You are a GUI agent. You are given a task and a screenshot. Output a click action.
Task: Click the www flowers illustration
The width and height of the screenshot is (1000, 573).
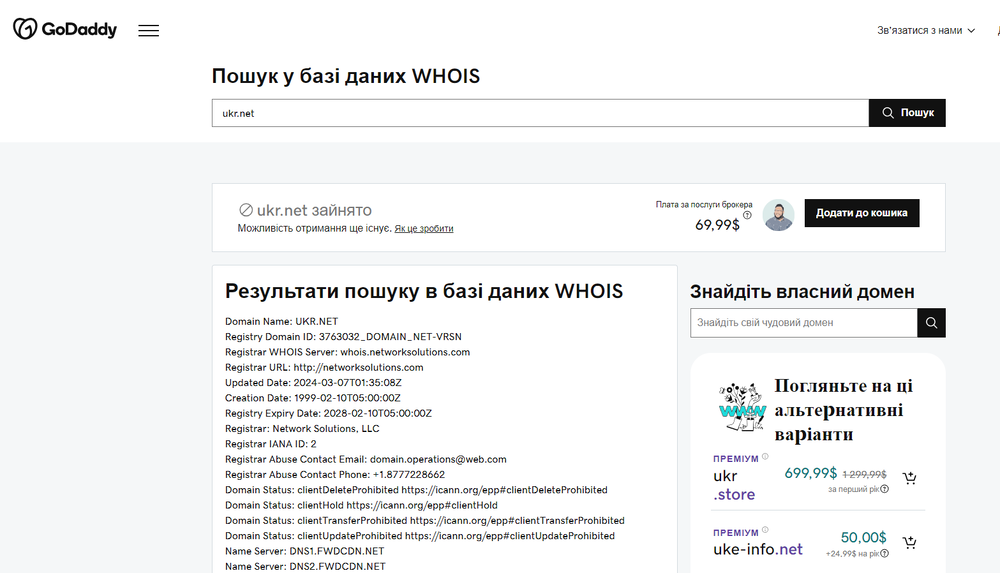[x=742, y=406]
